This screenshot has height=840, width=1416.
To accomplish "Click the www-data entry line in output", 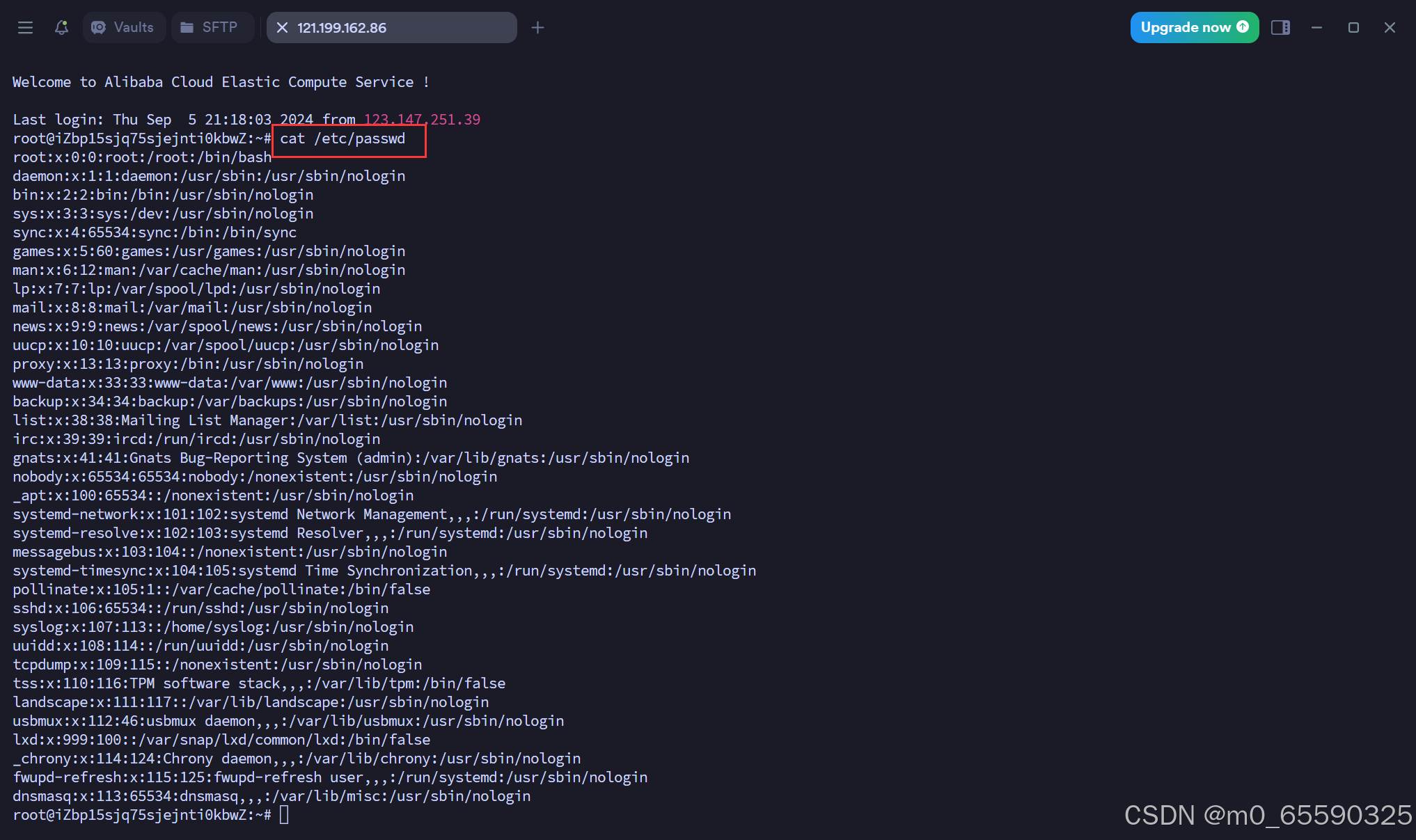I will tap(230, 383).
